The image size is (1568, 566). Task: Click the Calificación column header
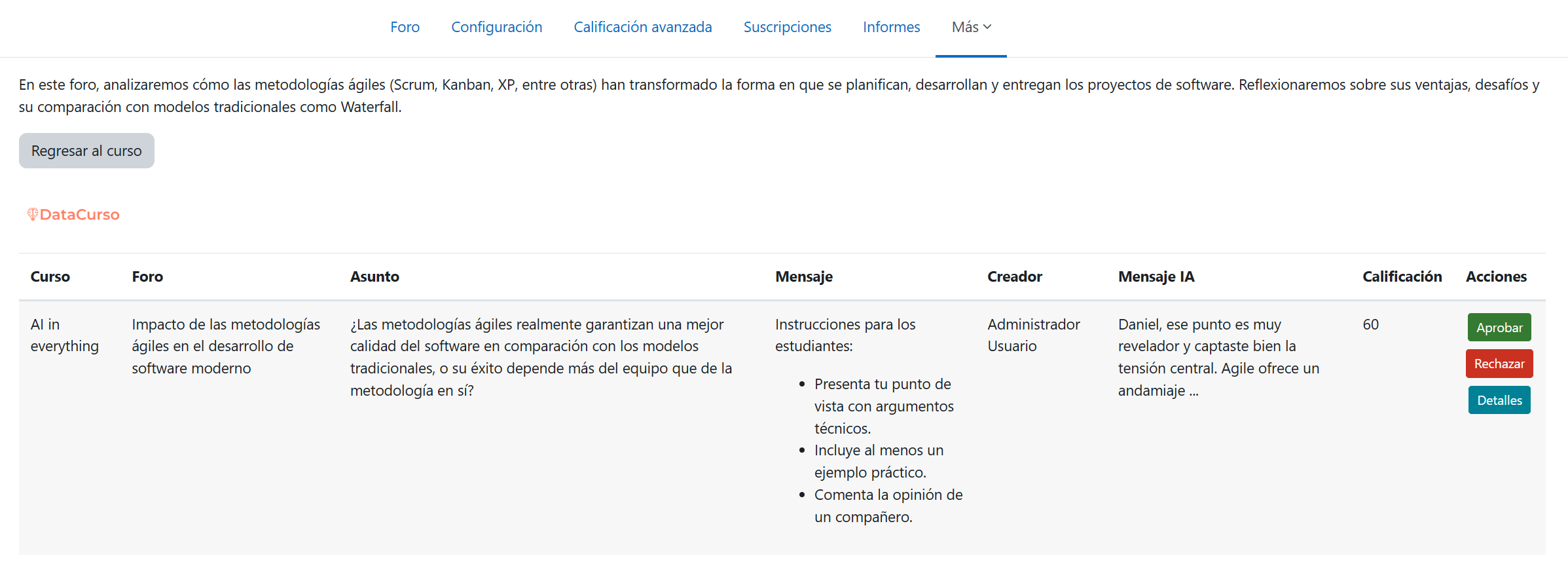(1402, 276)
